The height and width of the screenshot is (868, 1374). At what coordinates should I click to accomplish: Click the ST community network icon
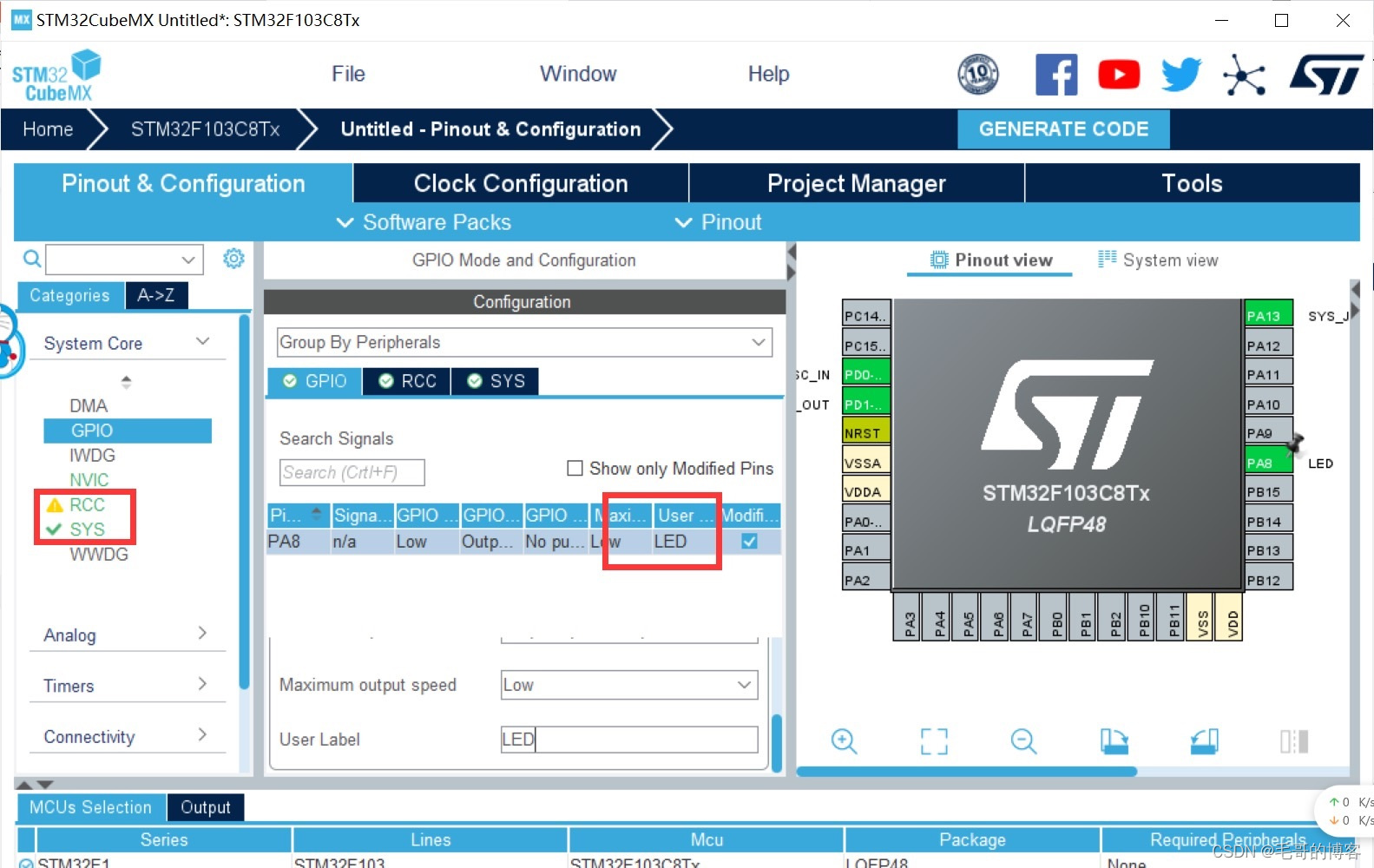(x=1244, y=76)
